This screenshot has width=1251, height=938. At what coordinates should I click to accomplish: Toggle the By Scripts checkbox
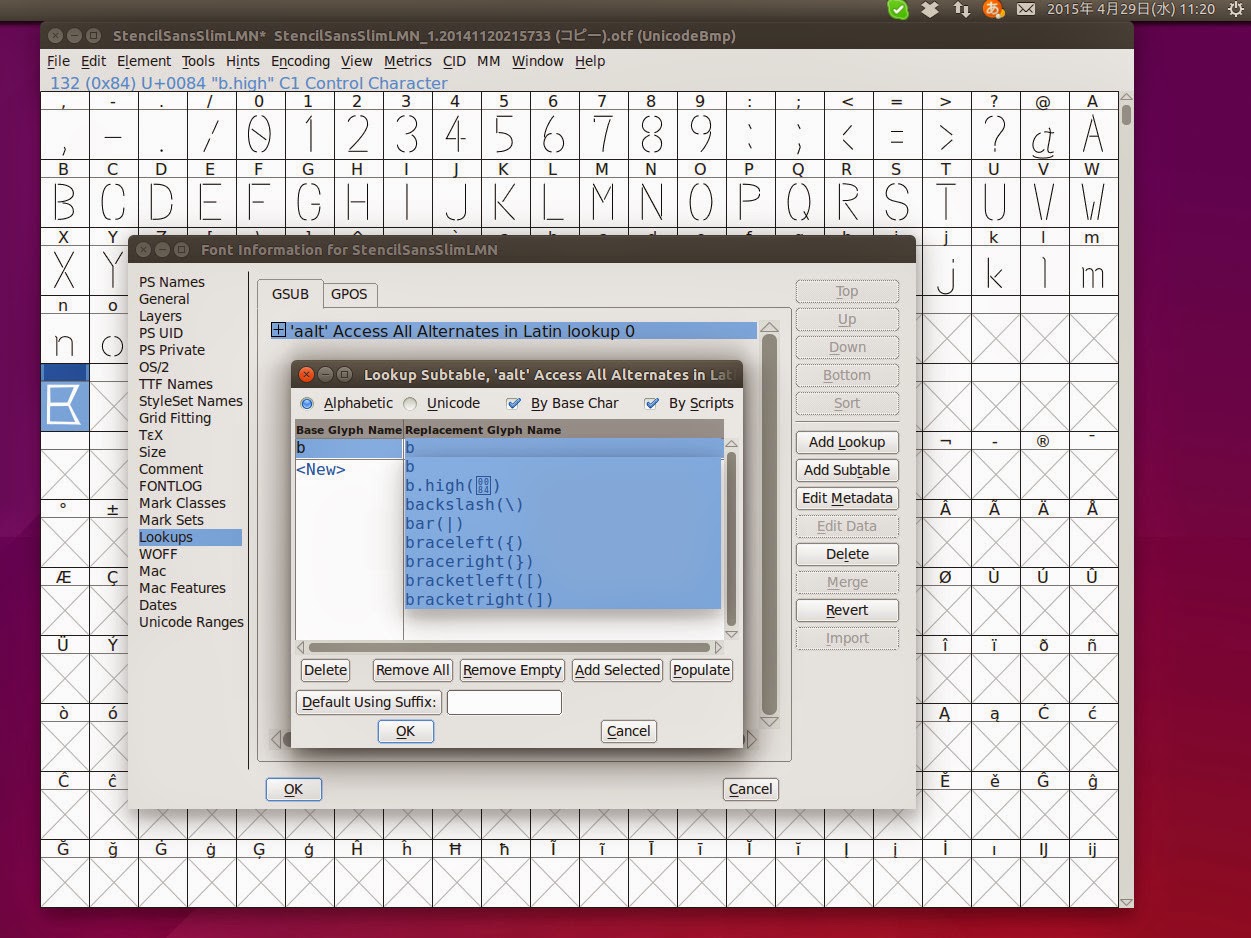[x=652, y=404]
